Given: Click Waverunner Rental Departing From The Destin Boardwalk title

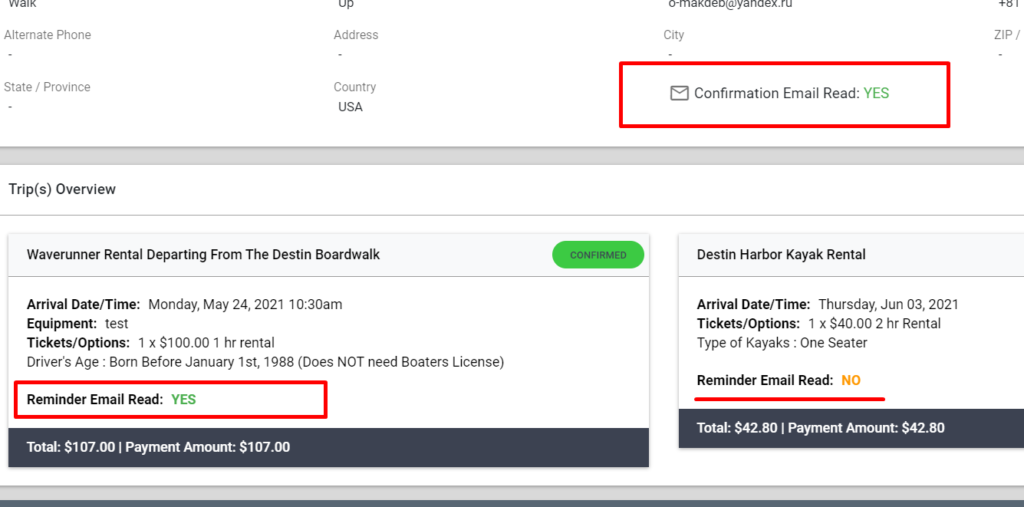Looking at the screenshot, I should [203, 255].
